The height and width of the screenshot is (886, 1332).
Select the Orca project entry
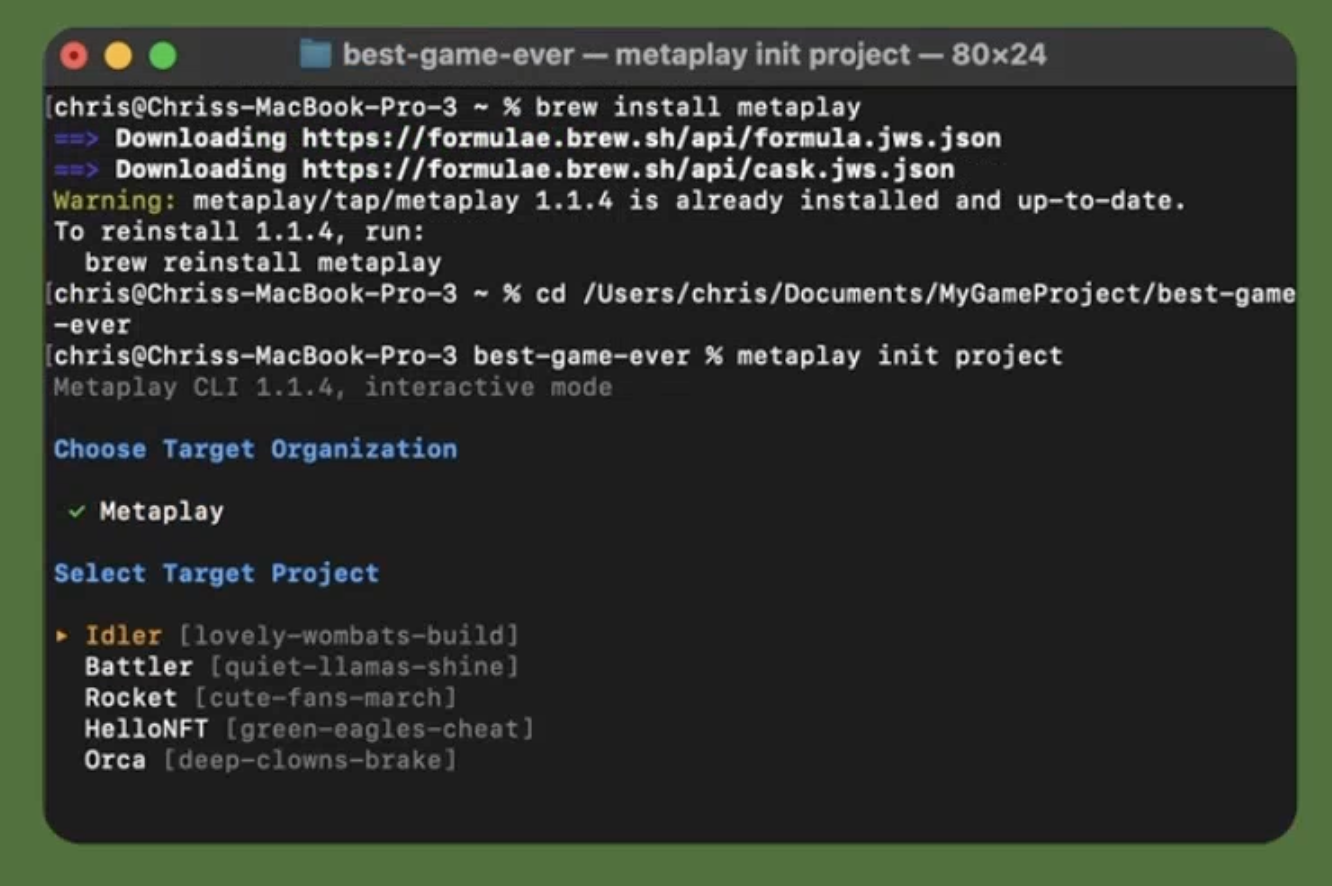(114, 760)
